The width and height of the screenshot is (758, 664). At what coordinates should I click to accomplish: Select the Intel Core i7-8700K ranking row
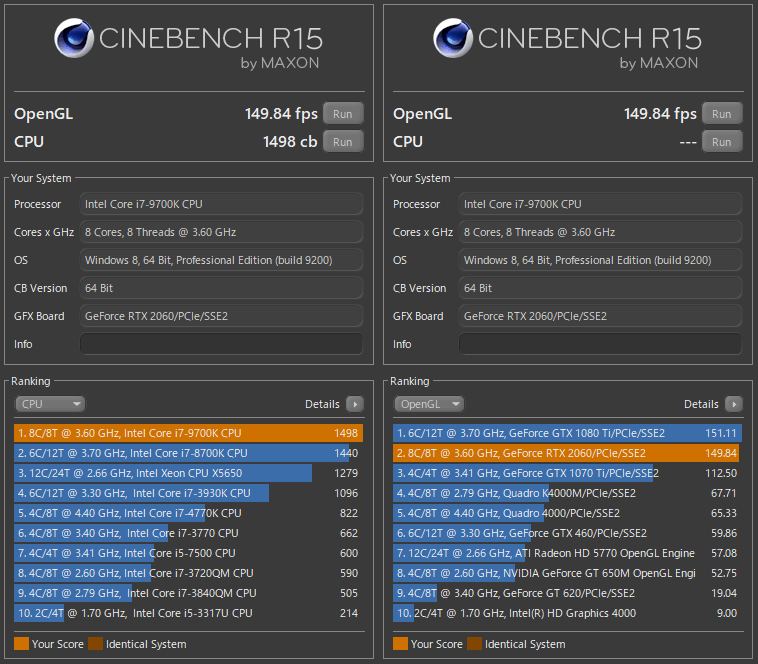click(x=189, y=453)
